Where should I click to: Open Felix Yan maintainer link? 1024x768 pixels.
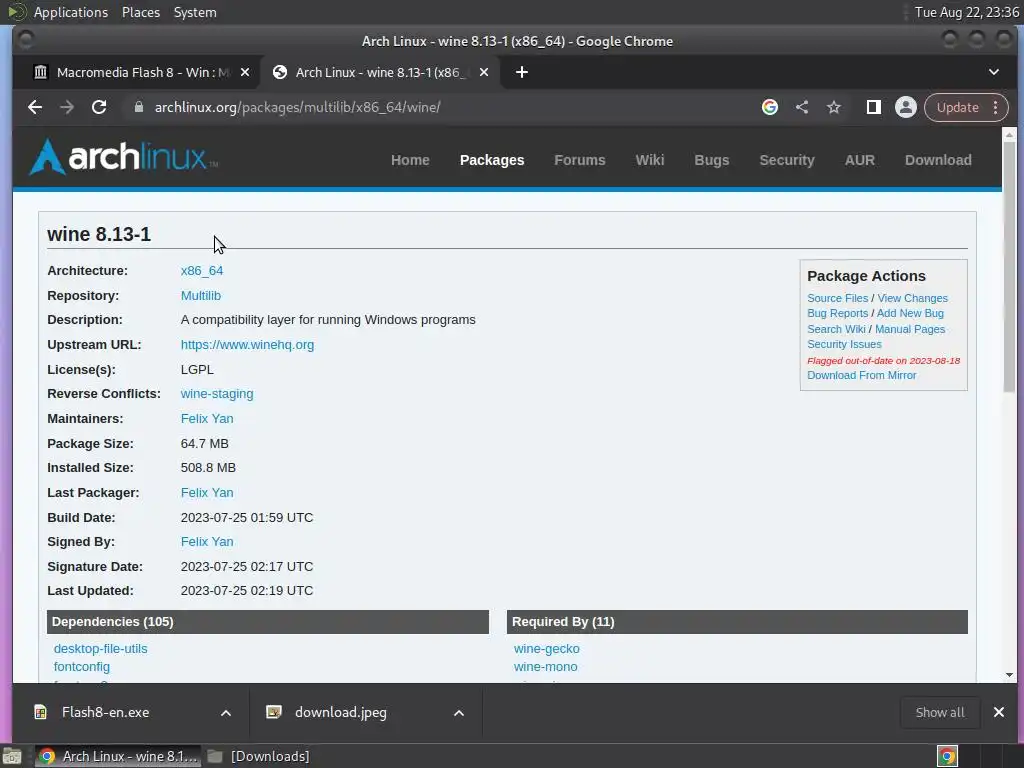click(x=206, y=419)
